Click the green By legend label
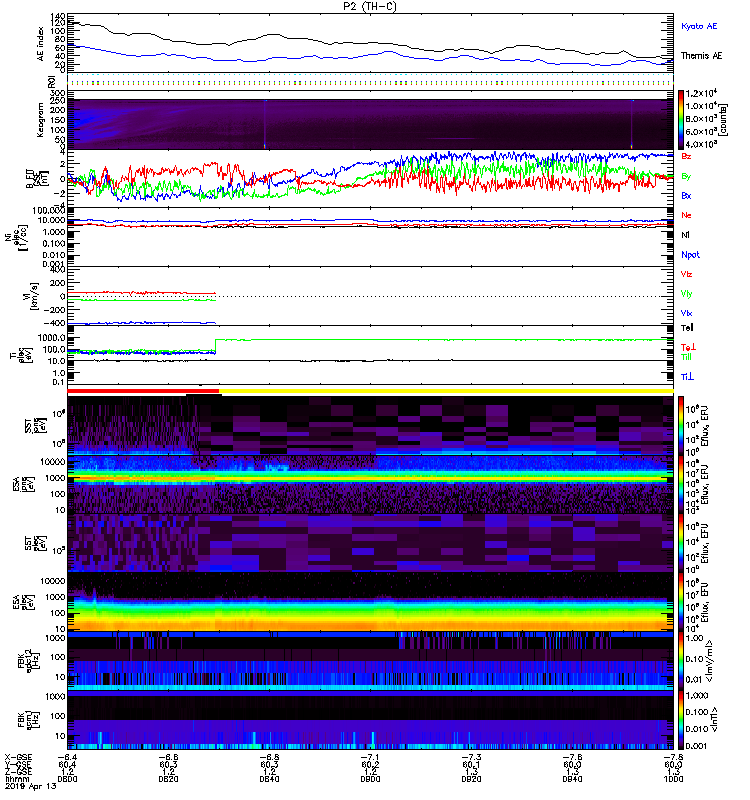 point(686,177)
